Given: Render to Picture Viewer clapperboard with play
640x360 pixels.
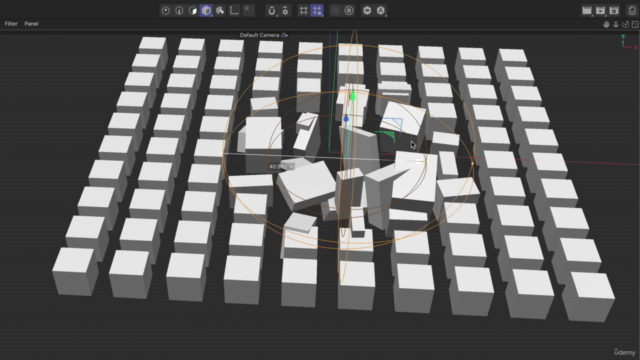Looking at the screenshot, I should click(x=600, y=11).
